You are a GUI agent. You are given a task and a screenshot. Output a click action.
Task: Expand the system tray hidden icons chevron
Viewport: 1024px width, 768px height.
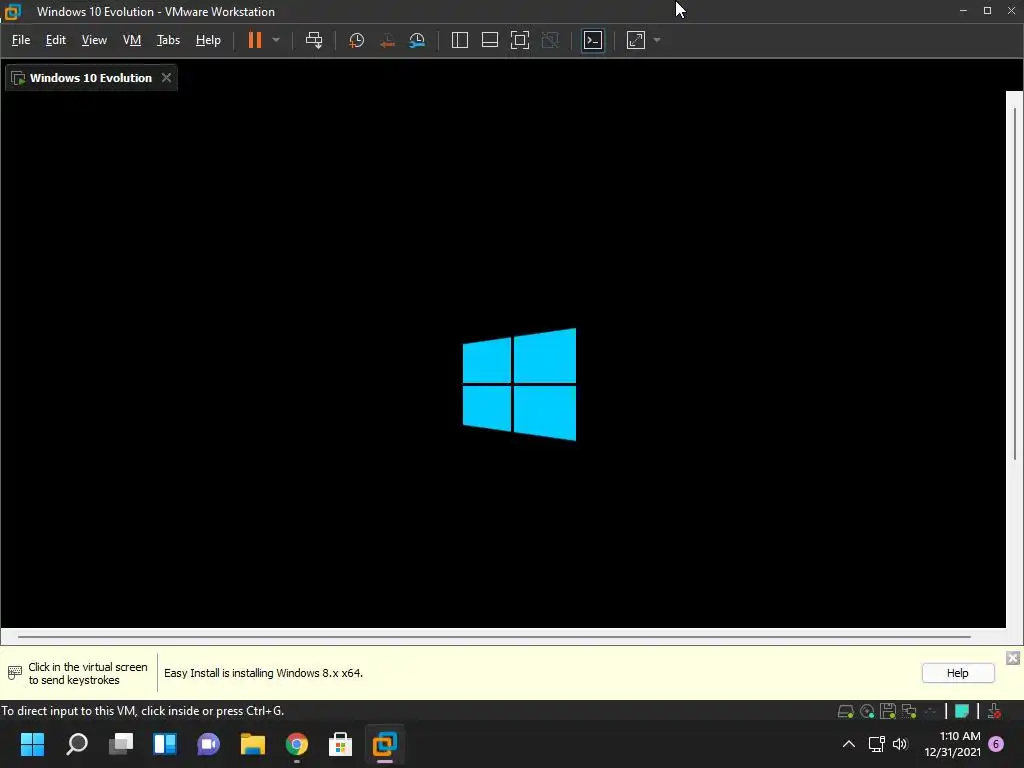(x=848, y=744)
